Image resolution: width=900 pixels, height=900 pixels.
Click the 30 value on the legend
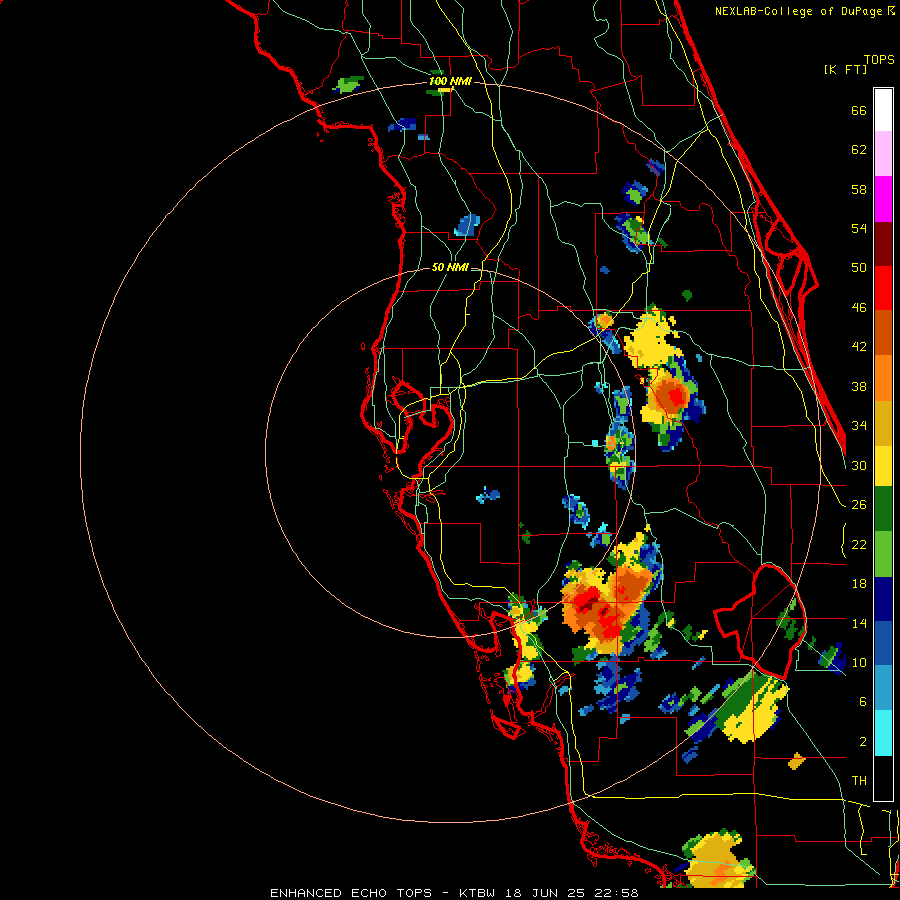(859, 465)
